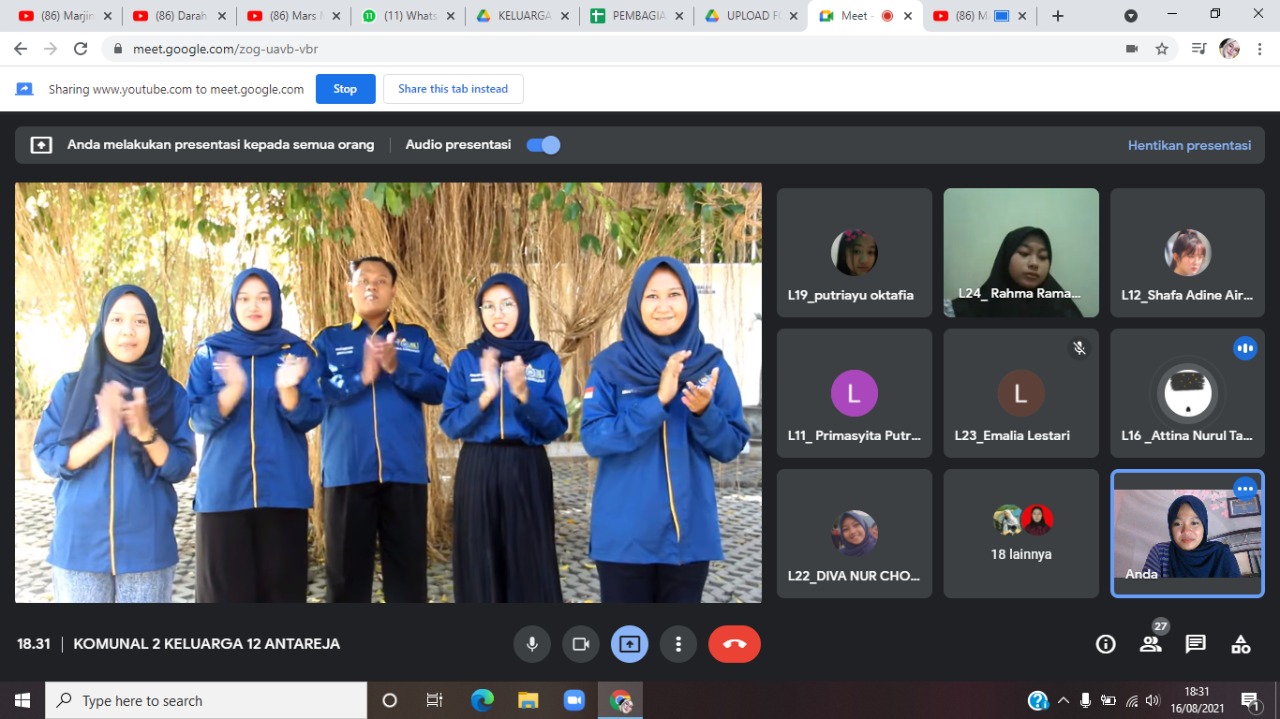Viewport: 1280px width, 719px height.
Task: Open more options three-dot menu
Action: coord(678,644)
